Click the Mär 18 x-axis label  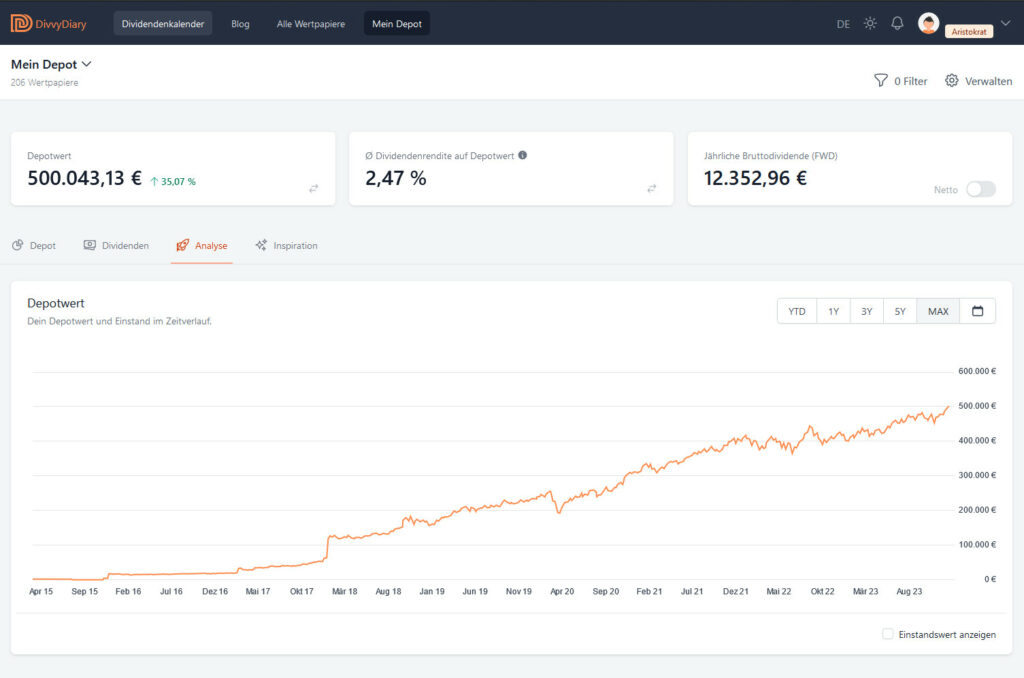(x=344, y=591)
